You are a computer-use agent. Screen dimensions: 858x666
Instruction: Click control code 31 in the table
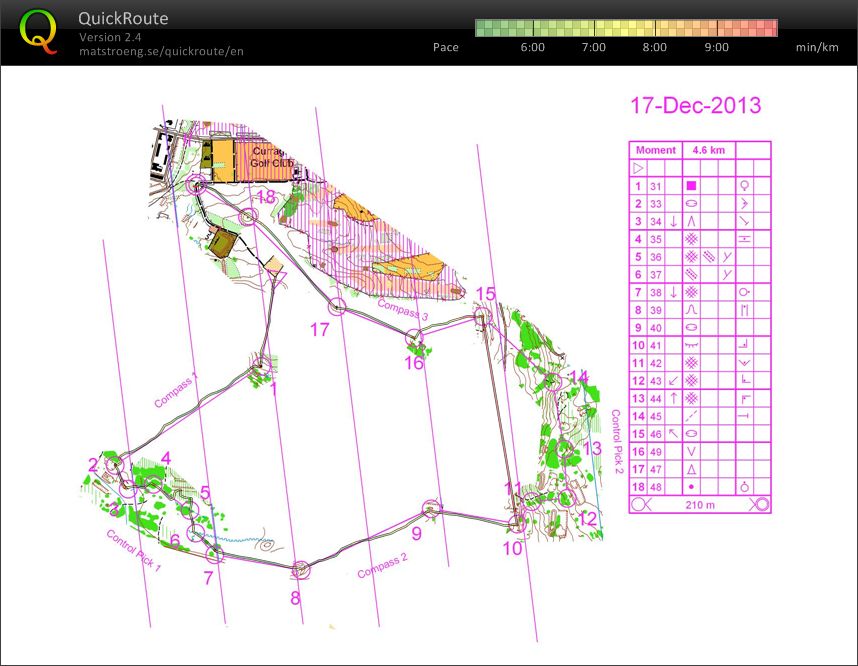tap(656, 186)
